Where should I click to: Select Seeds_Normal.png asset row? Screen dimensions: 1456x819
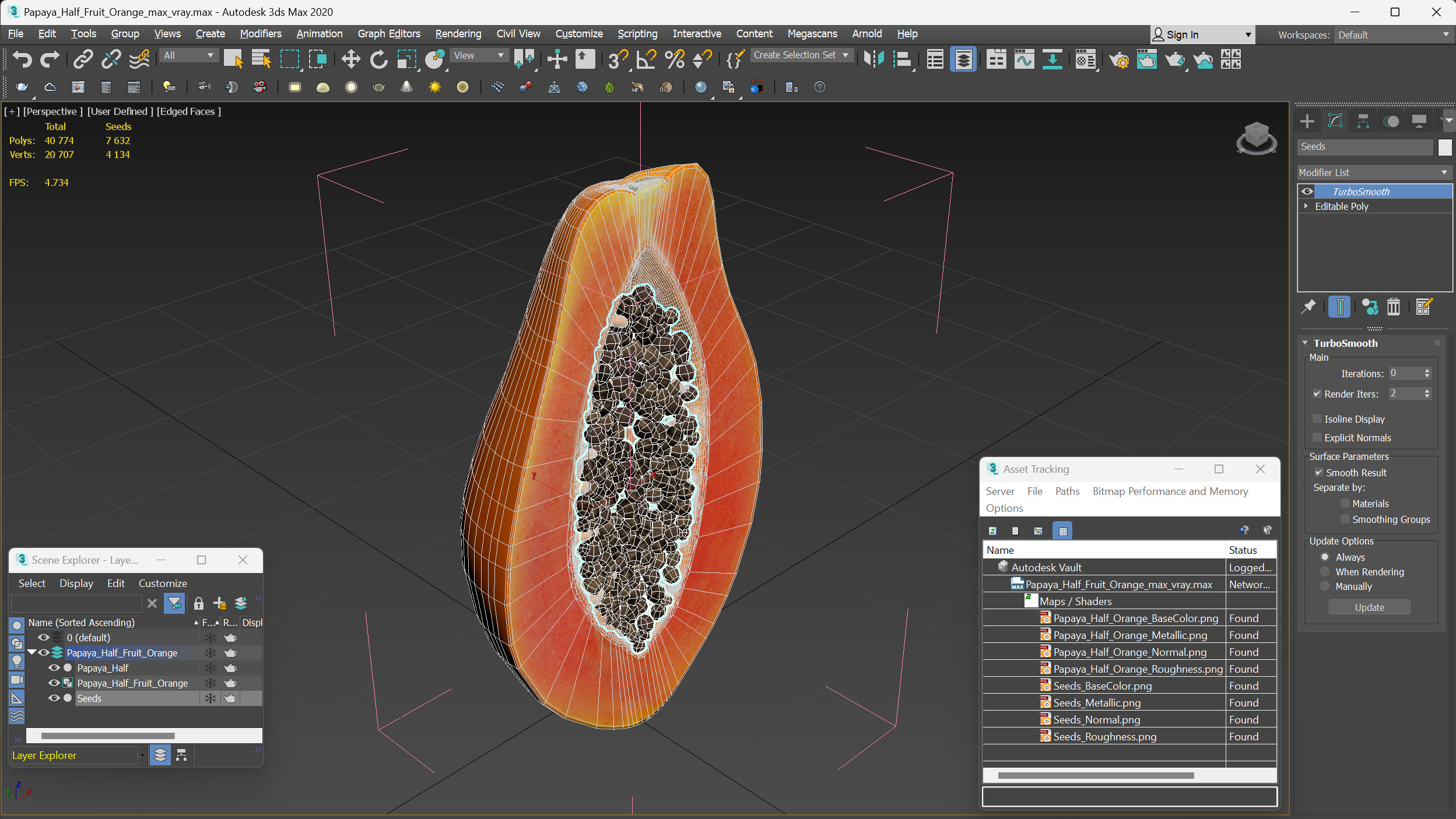tap(1129, 720)
